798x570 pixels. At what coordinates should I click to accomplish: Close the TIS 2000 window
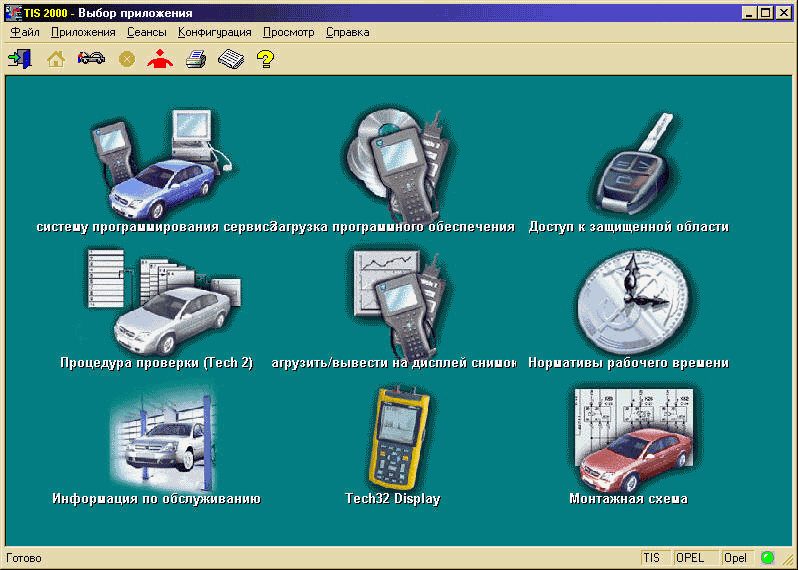[x=784, y=13]
